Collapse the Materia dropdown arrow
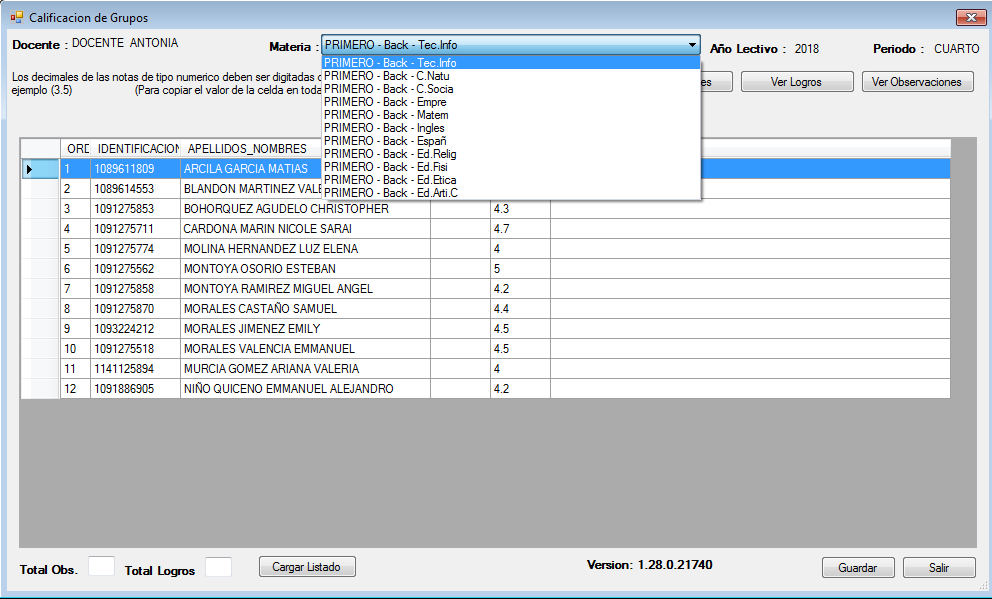This screenshot has height=599, width=992. [692, 45]
